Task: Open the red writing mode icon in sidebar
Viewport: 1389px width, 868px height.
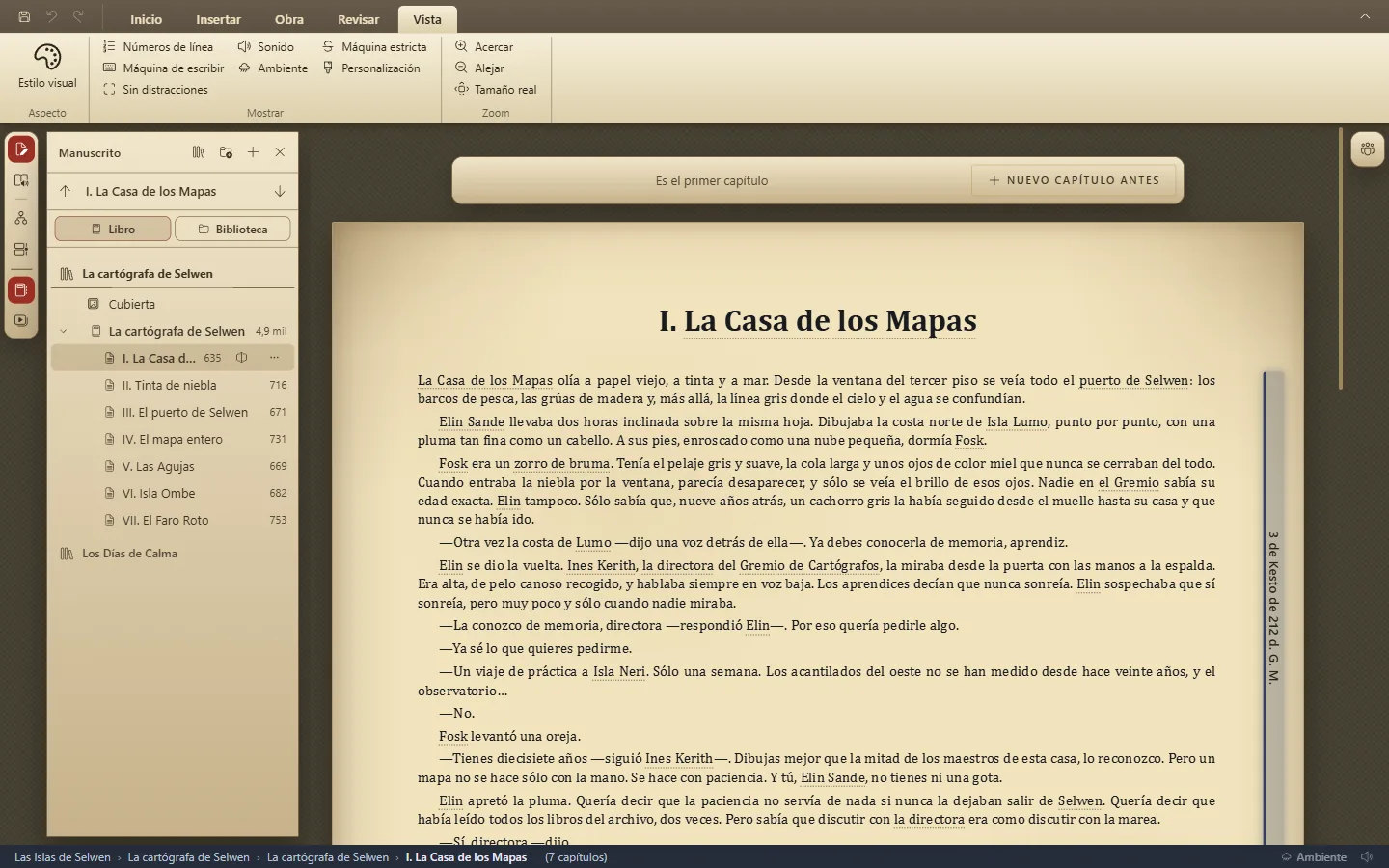Action: click(21, 149)
